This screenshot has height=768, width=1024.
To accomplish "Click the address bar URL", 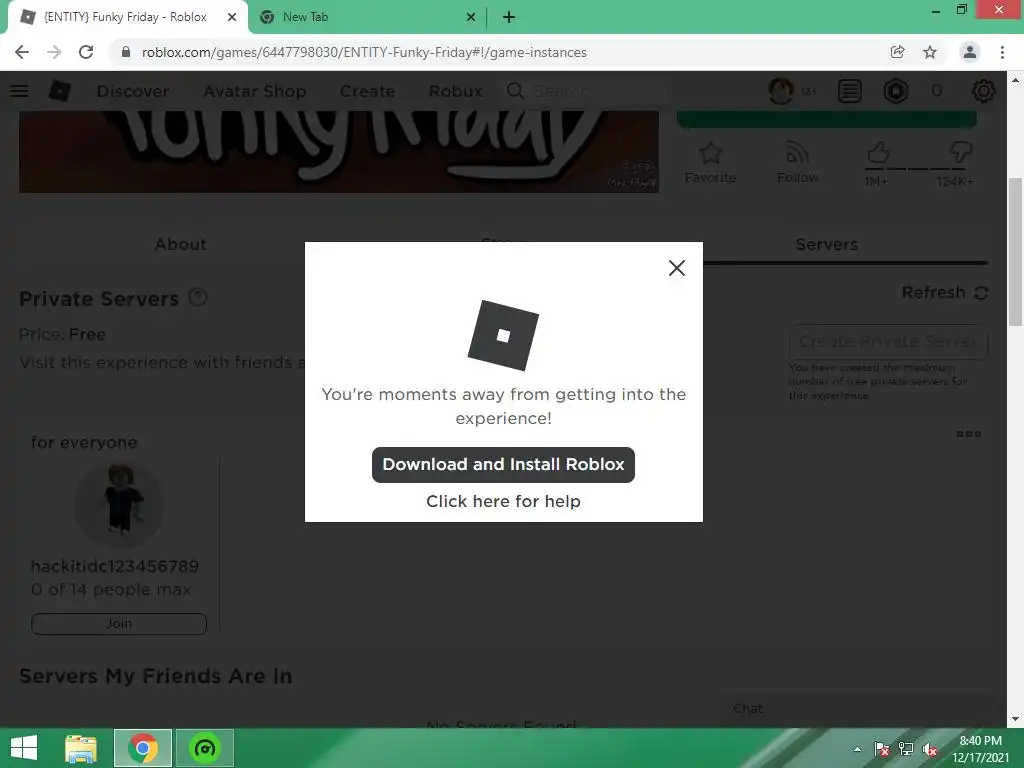I will pyautogui.click(x=364, y=52).
